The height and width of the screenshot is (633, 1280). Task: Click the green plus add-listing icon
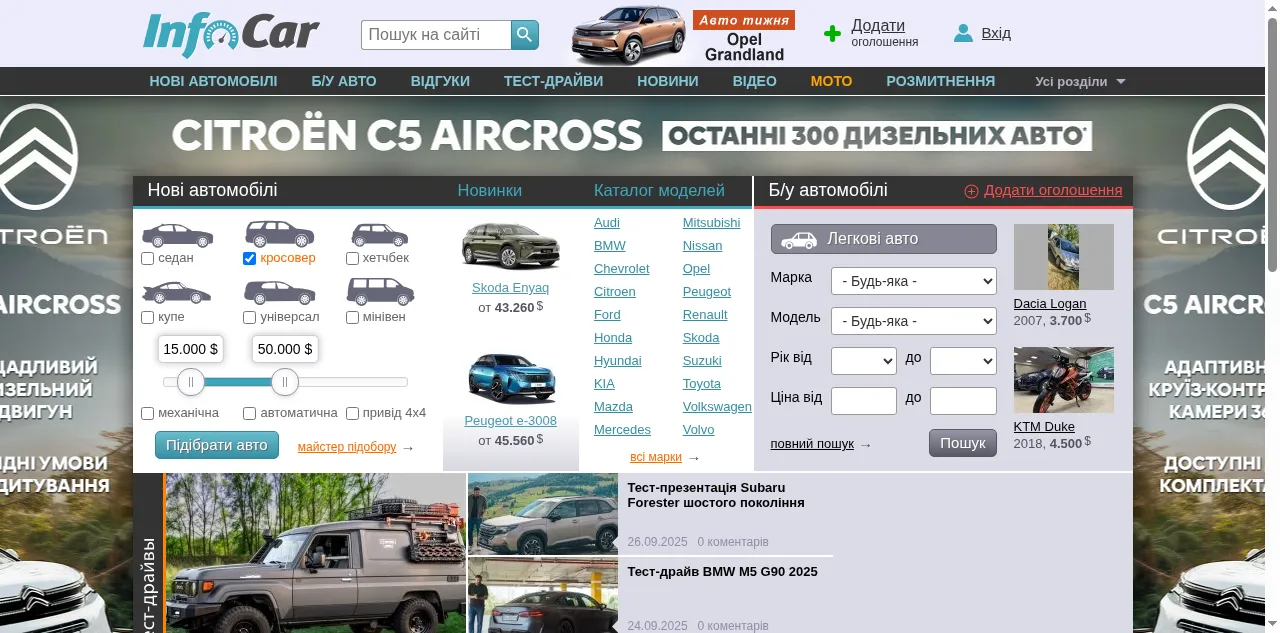(832, 34)
